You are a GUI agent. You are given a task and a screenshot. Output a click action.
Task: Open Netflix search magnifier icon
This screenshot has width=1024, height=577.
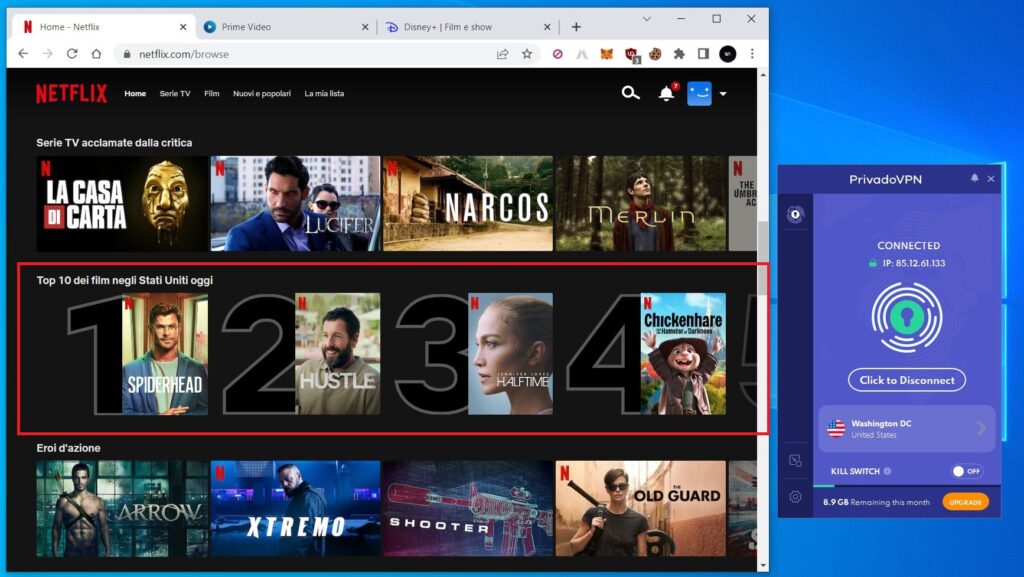630,93
